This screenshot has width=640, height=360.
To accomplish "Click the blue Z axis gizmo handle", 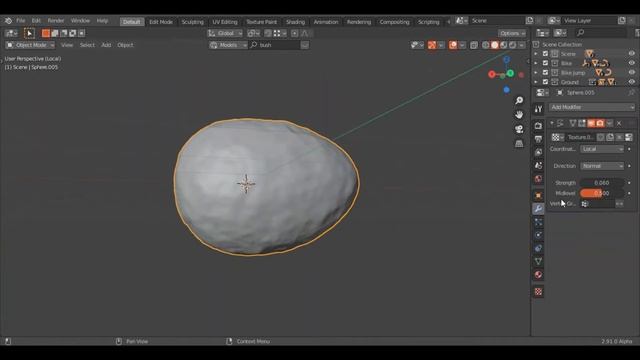I will pyautogui.click(x=507, y=60).
